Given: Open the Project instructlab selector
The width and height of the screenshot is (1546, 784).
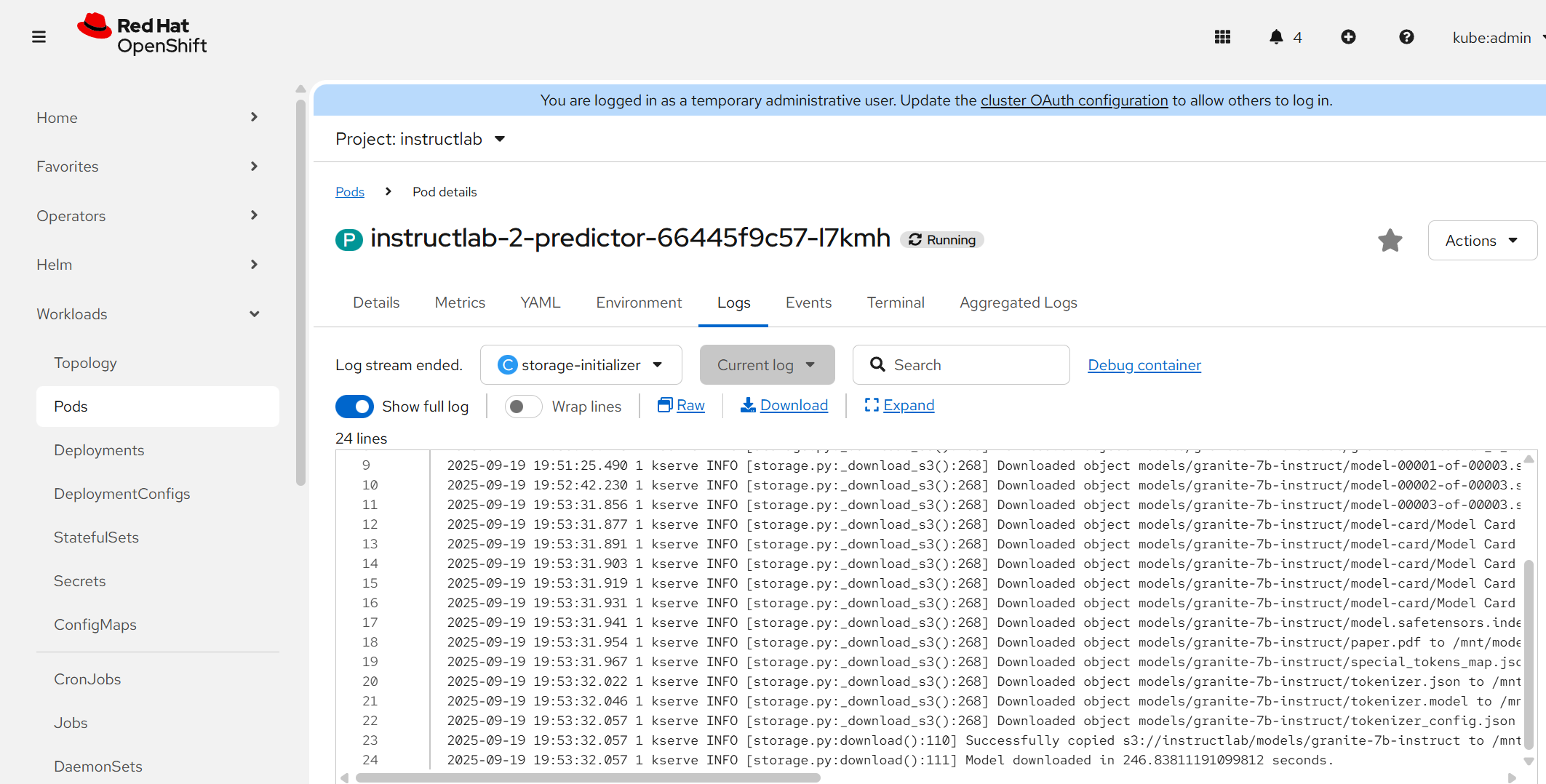Looking at the screenshot, I should 420,139.
